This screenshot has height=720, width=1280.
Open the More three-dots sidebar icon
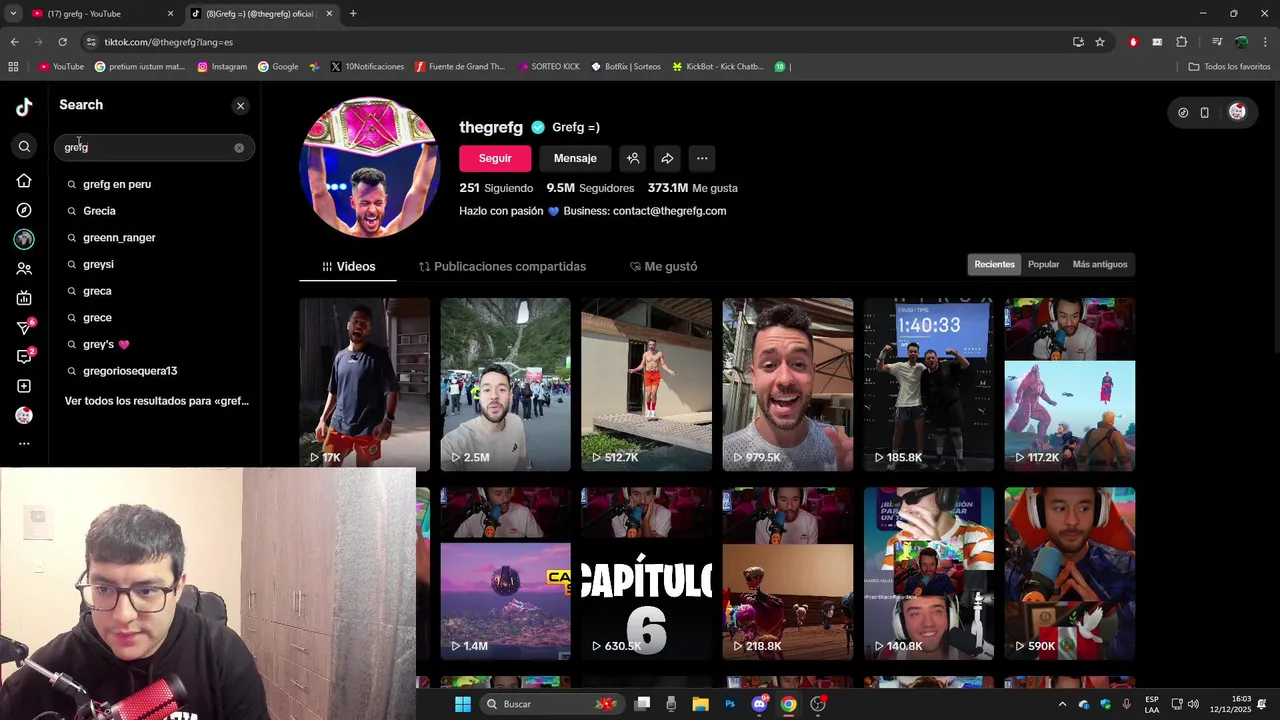coord(24,443)
